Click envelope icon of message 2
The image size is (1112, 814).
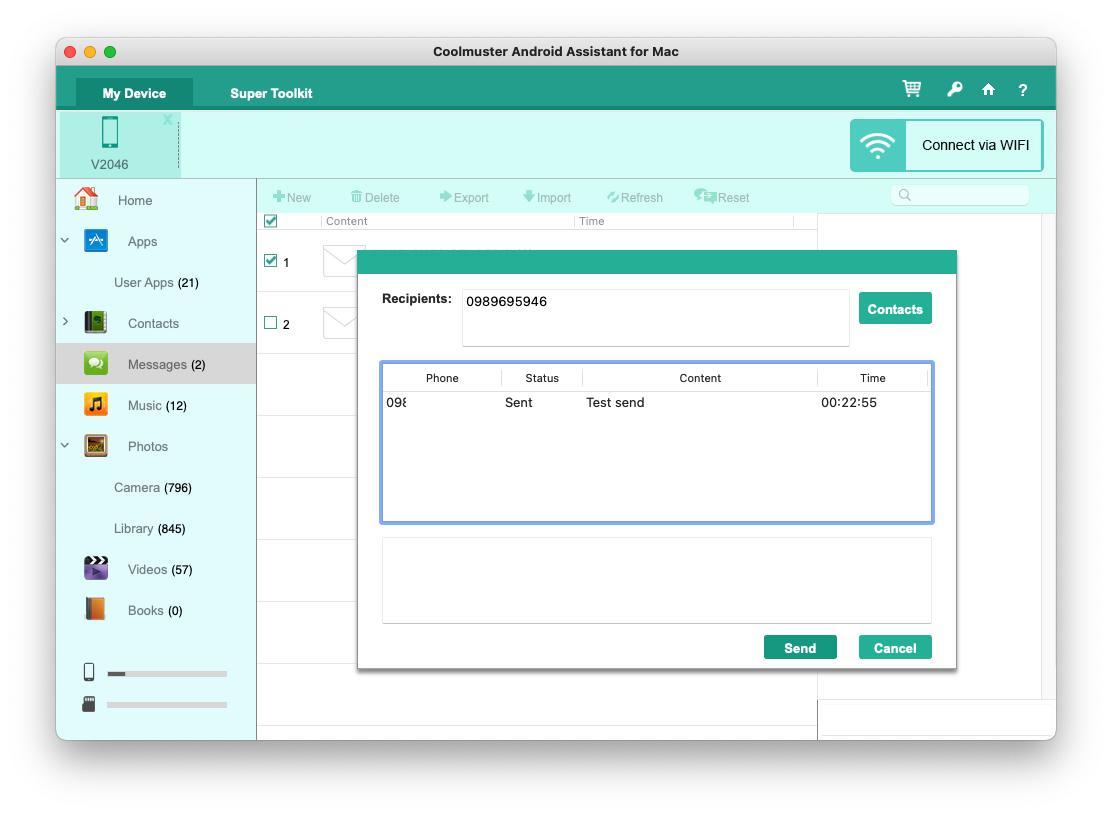tap(340, 323)
